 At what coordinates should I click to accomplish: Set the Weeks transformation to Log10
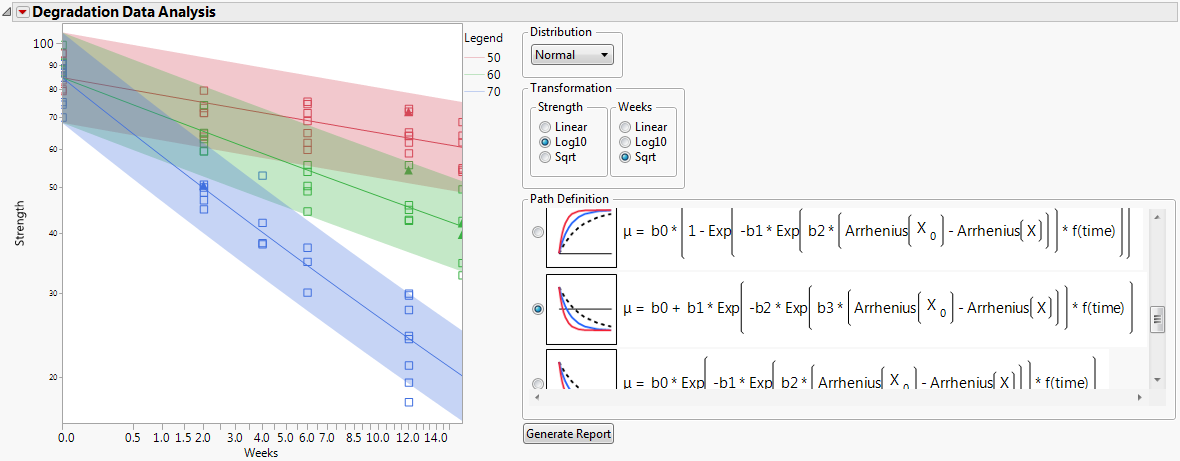coord(624,142)
